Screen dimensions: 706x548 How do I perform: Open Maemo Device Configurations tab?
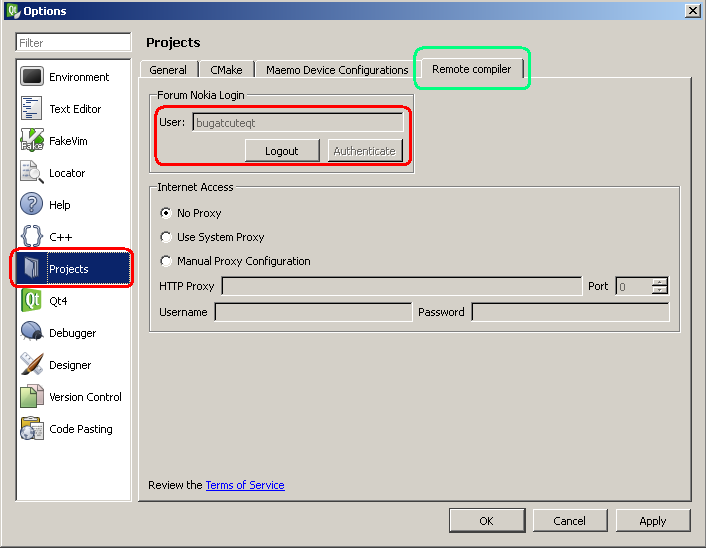(337, 70)
